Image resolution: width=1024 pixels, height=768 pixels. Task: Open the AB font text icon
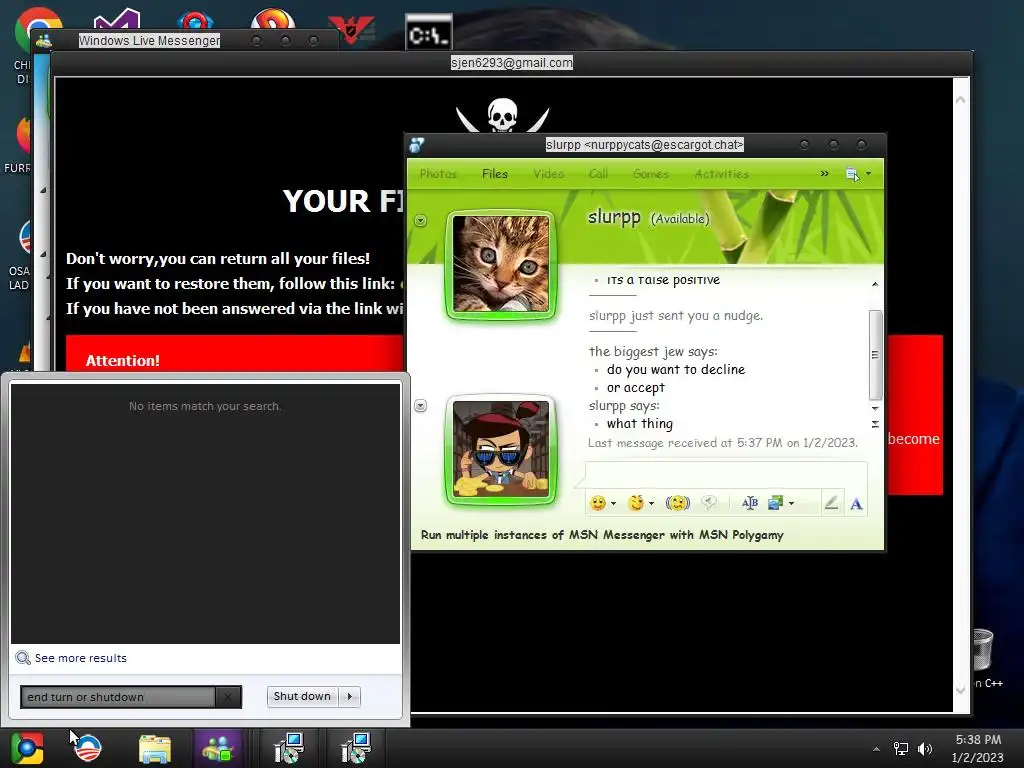point(750,503)
